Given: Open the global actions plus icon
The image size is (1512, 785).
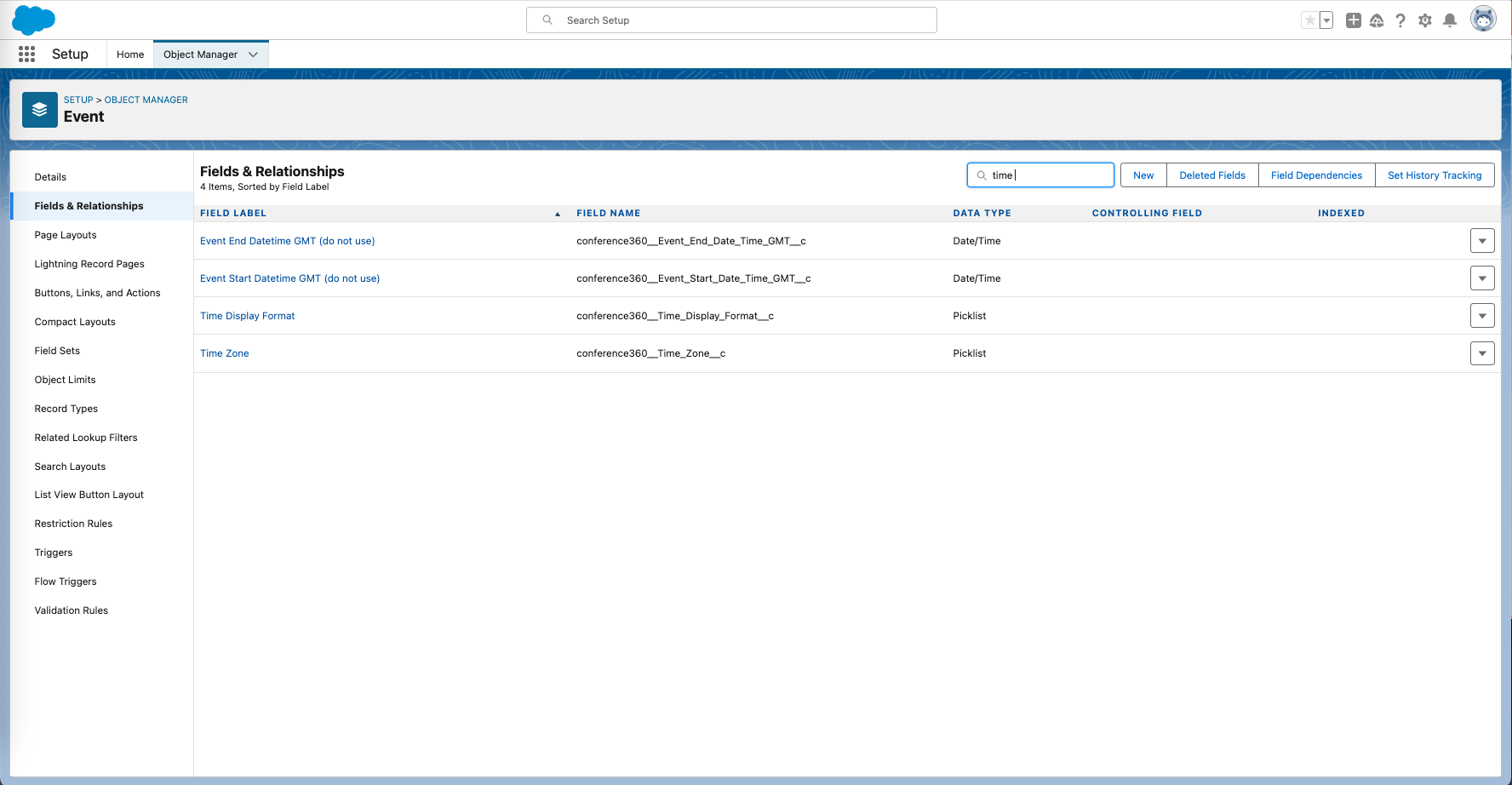Looking at the screenshot, I should pos(1354,20).
